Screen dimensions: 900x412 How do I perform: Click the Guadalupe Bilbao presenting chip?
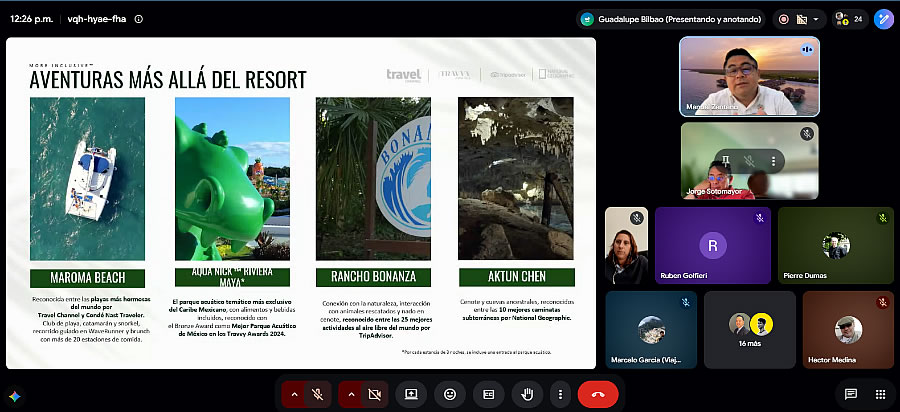click(671, 19)
